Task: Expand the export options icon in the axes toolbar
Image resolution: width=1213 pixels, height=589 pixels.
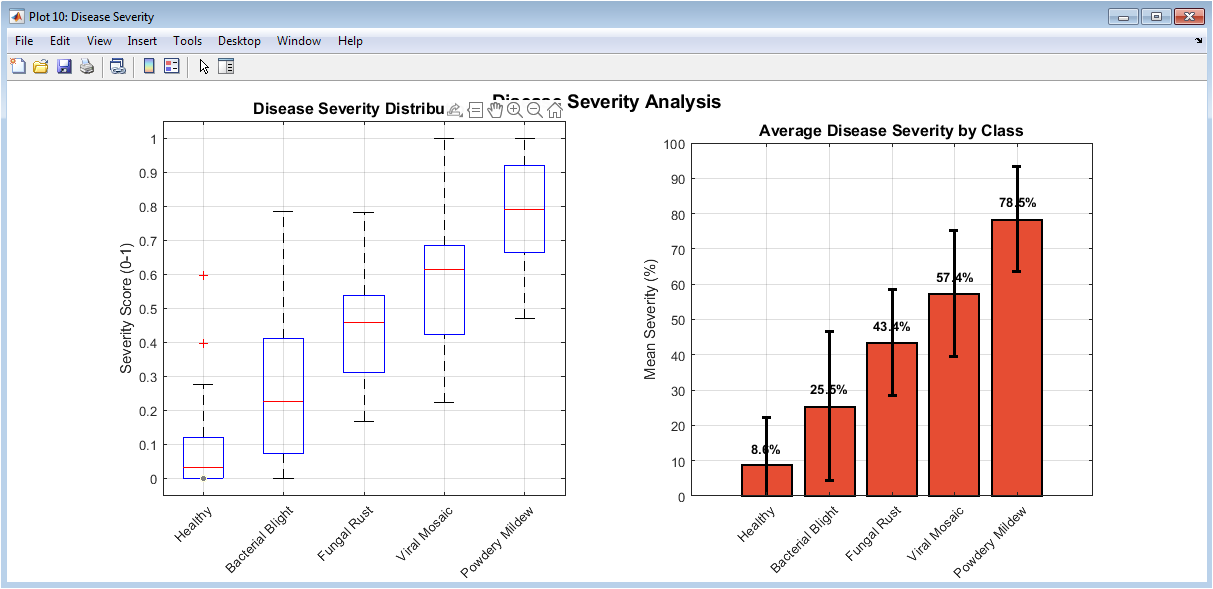Action: (455, 110)
